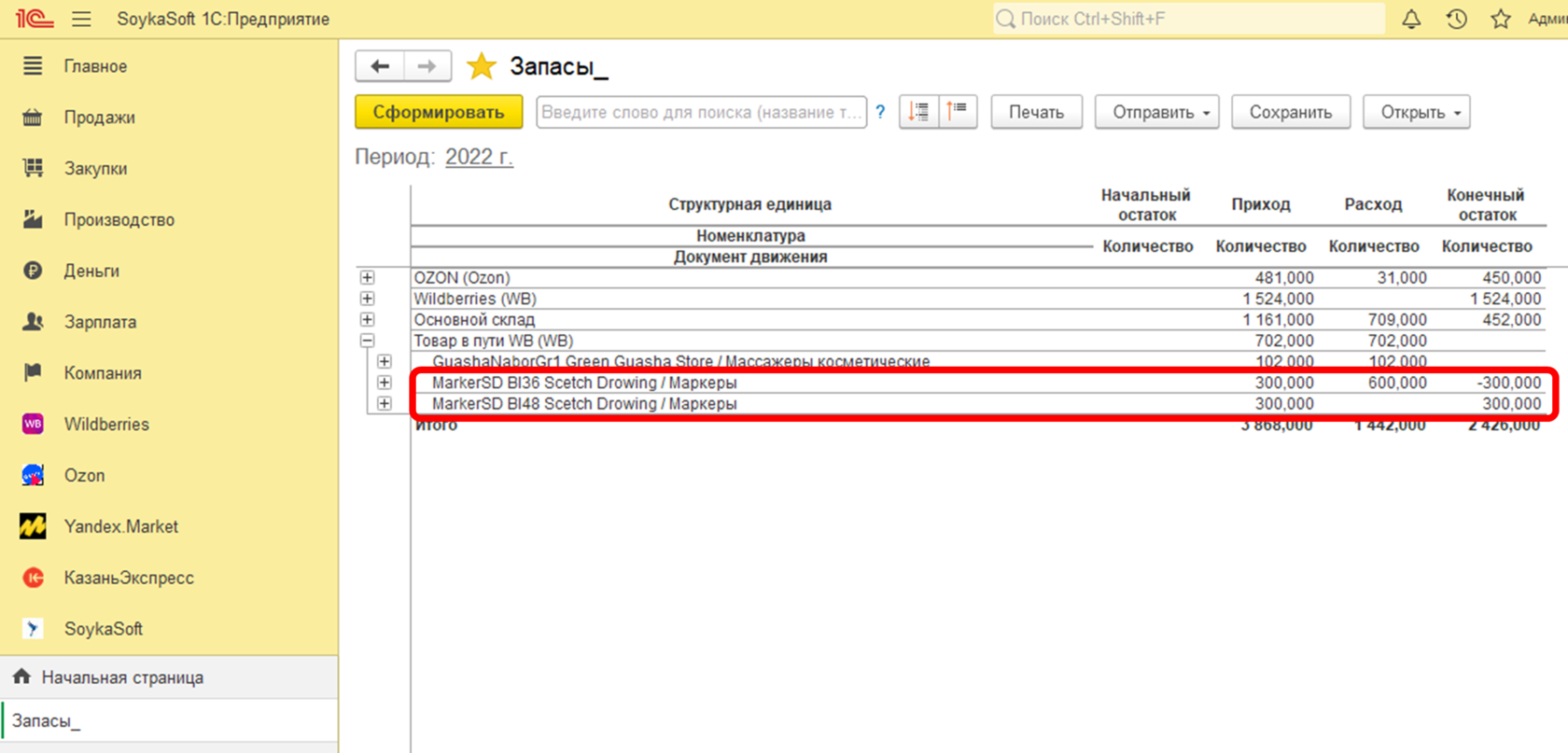Open the Открыть dropdown
Image resolution: width=1568 pixels, height=753 pixels.
(1417, 112)
